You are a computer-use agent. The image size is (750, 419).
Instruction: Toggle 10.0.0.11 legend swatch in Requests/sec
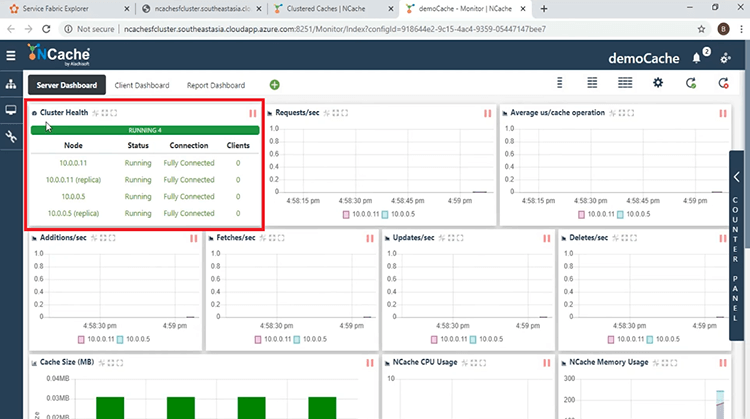pos(346,215)
